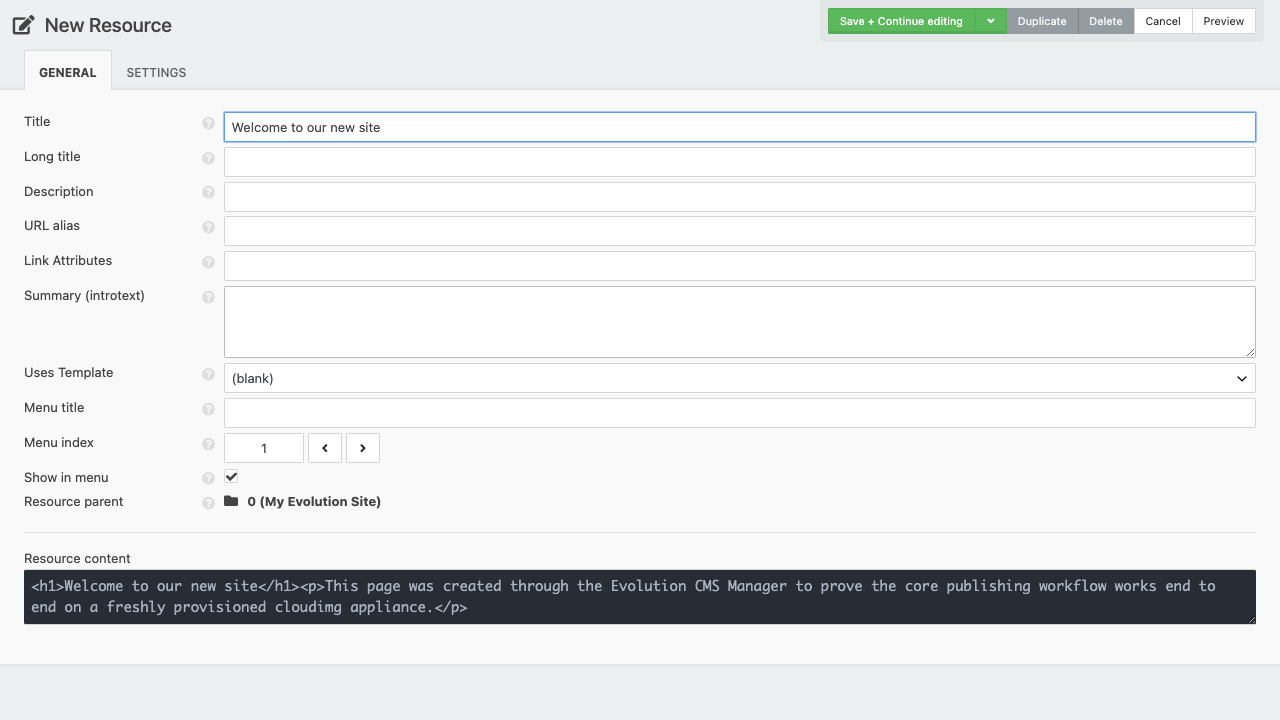Screen dimensions: 1280x720
Task: Click the Preview button
Action: click(x=1224, y=21)
